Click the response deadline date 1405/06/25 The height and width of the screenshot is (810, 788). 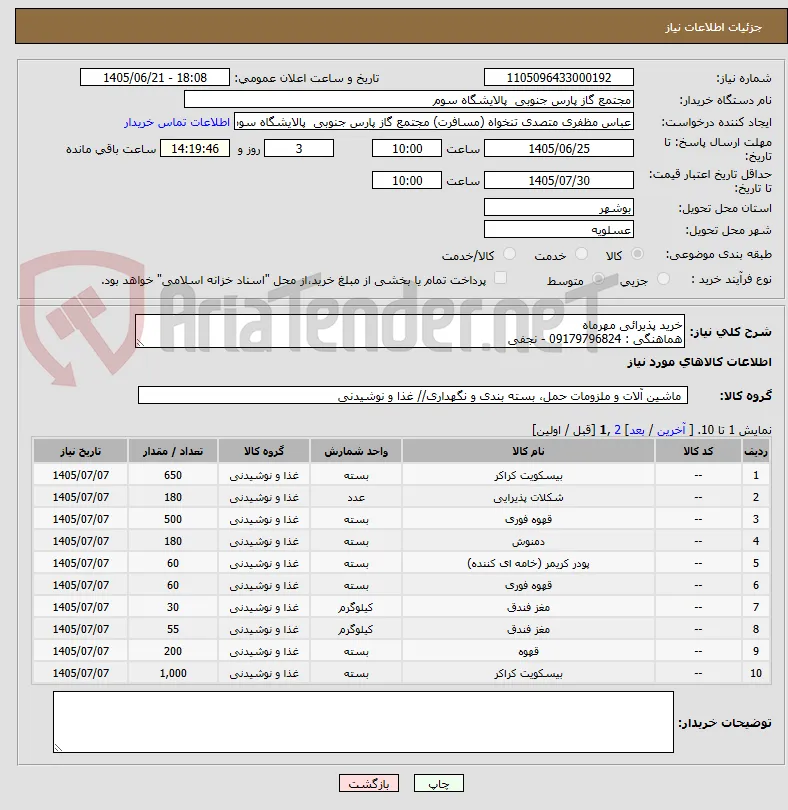[559, 148]
